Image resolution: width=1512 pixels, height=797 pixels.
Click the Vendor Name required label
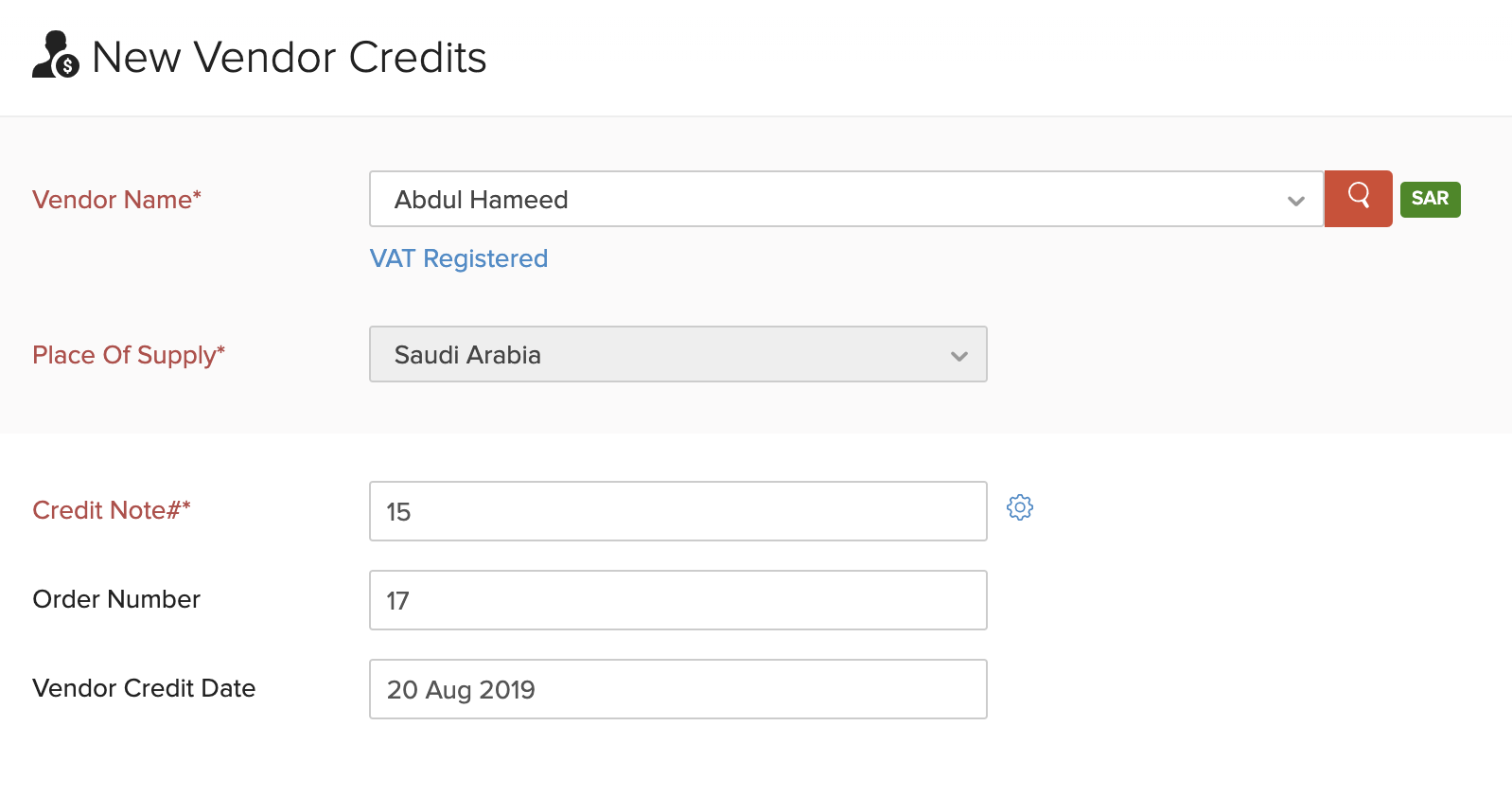point(116,200)
